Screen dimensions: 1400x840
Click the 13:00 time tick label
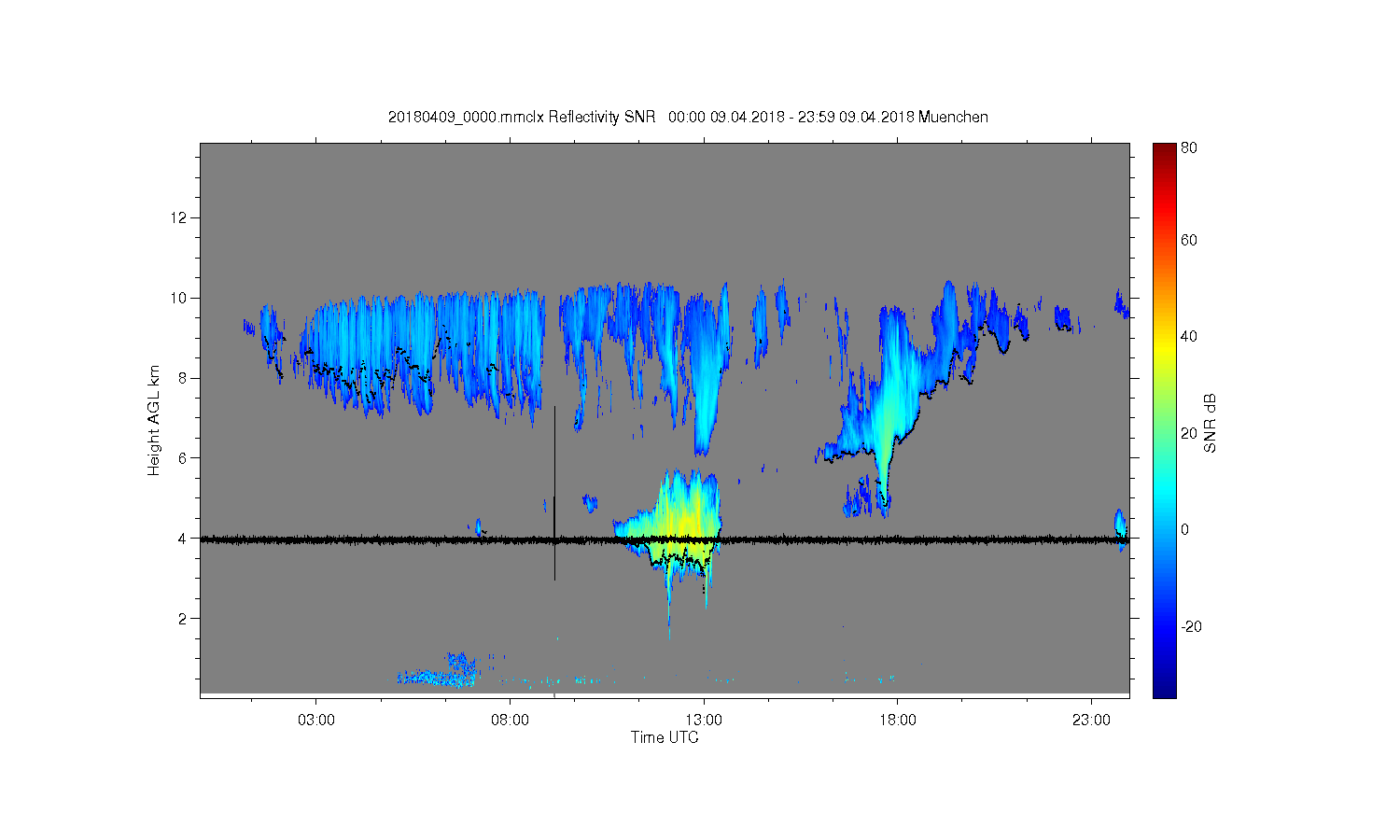[x=704, y=721]
